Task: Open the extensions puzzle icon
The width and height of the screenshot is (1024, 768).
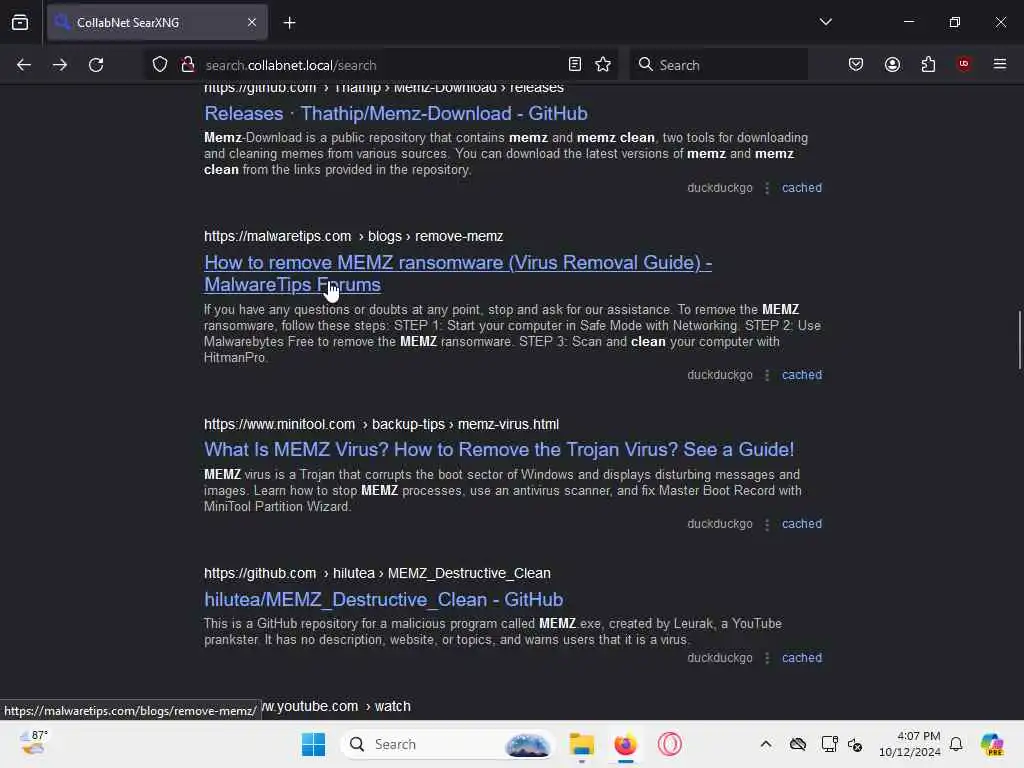Action: [x=928, y=65]
